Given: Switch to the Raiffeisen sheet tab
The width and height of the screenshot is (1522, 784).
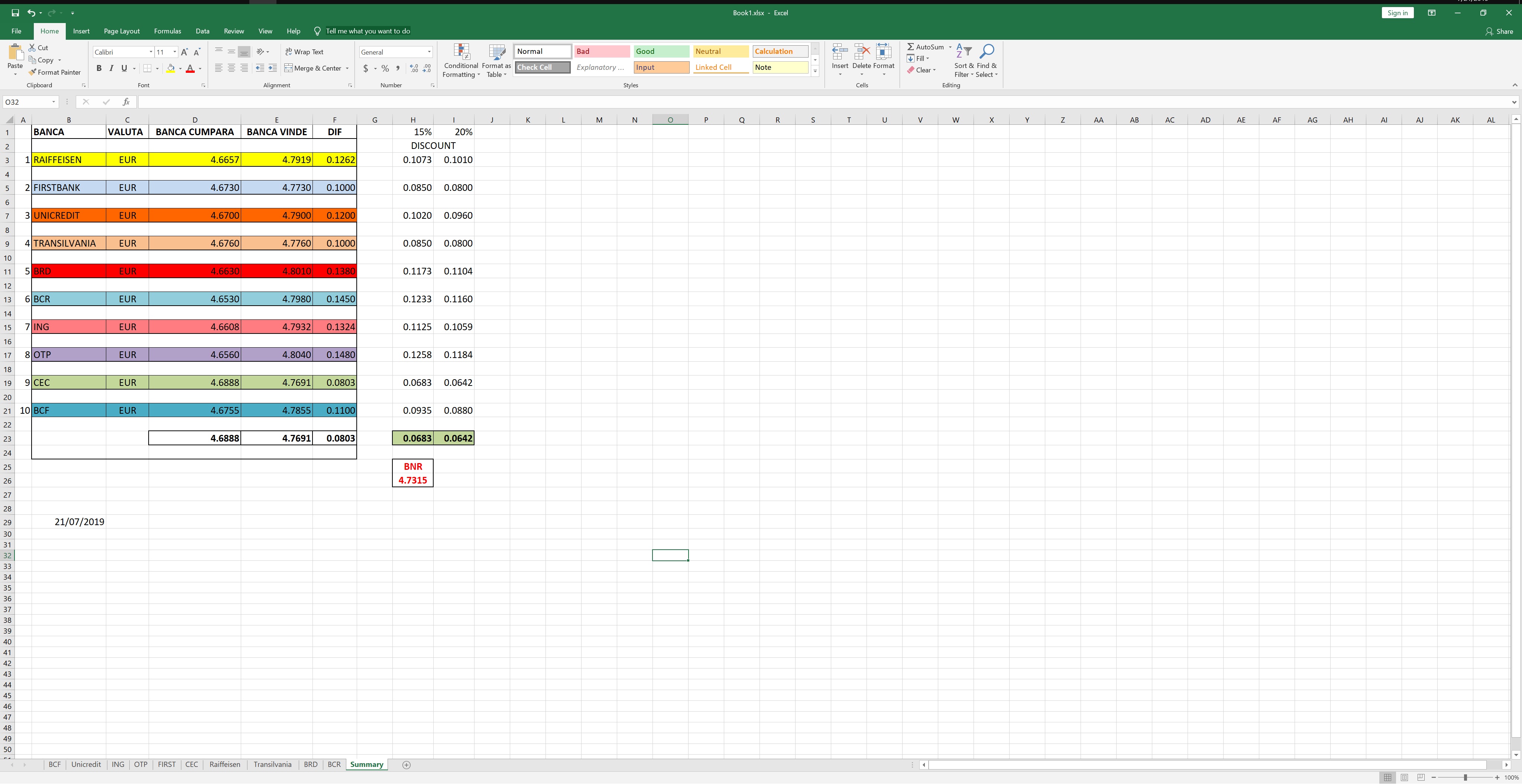Looking at the screenshot, I should click(224, 765).
